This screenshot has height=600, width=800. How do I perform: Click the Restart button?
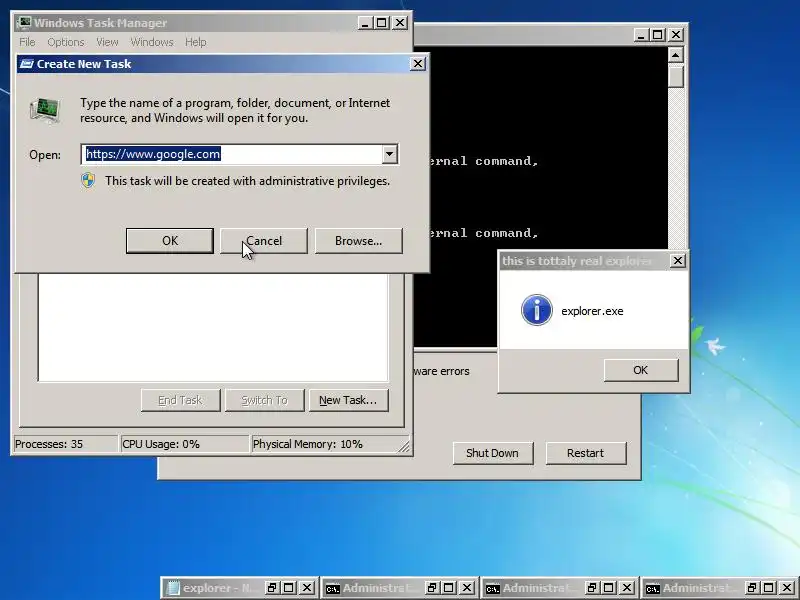(x=586, y=453)
